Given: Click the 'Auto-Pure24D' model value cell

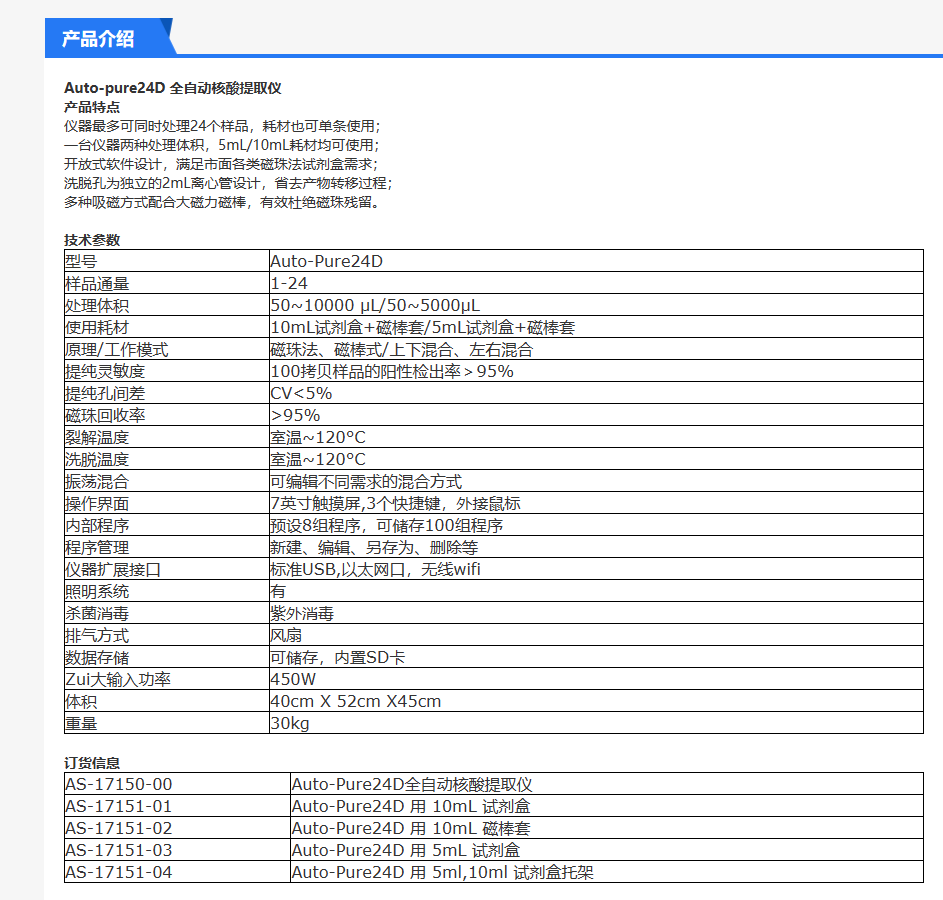Looking at the screenshot, I should (596, 261).
